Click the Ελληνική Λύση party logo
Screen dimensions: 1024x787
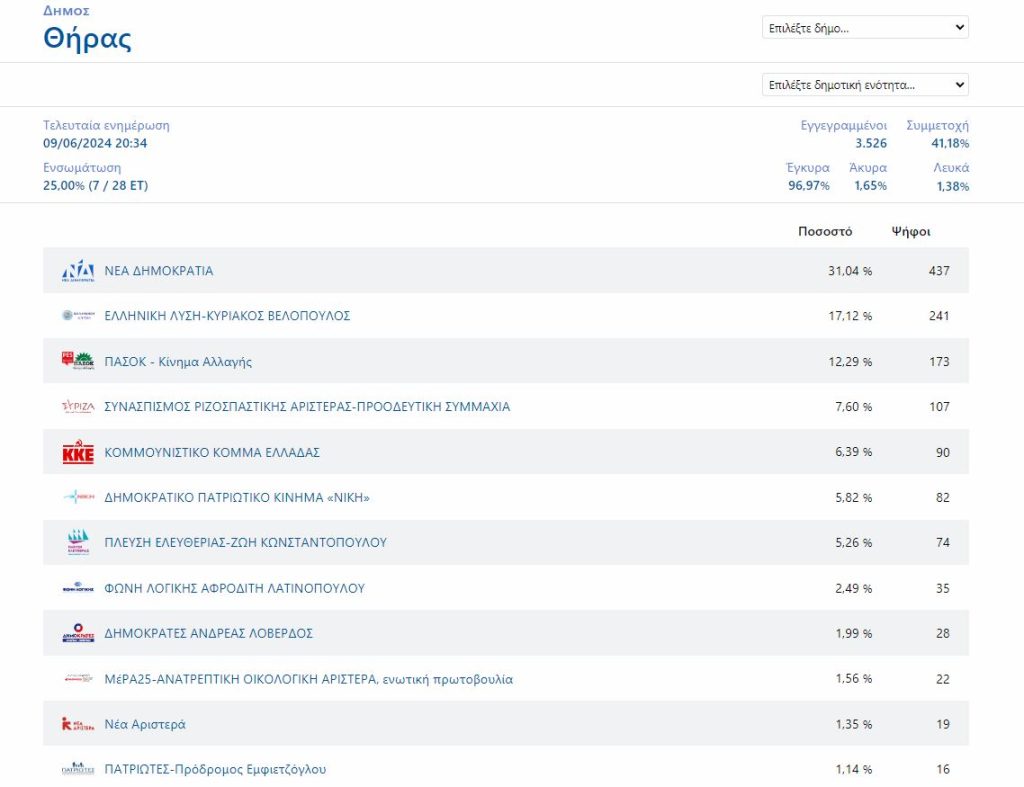pyautogui.click(x=78, y=315)
